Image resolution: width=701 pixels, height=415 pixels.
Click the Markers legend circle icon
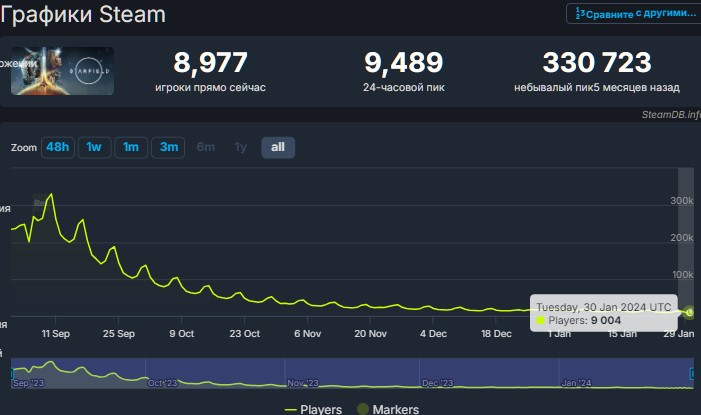click(x=364, y=409)
